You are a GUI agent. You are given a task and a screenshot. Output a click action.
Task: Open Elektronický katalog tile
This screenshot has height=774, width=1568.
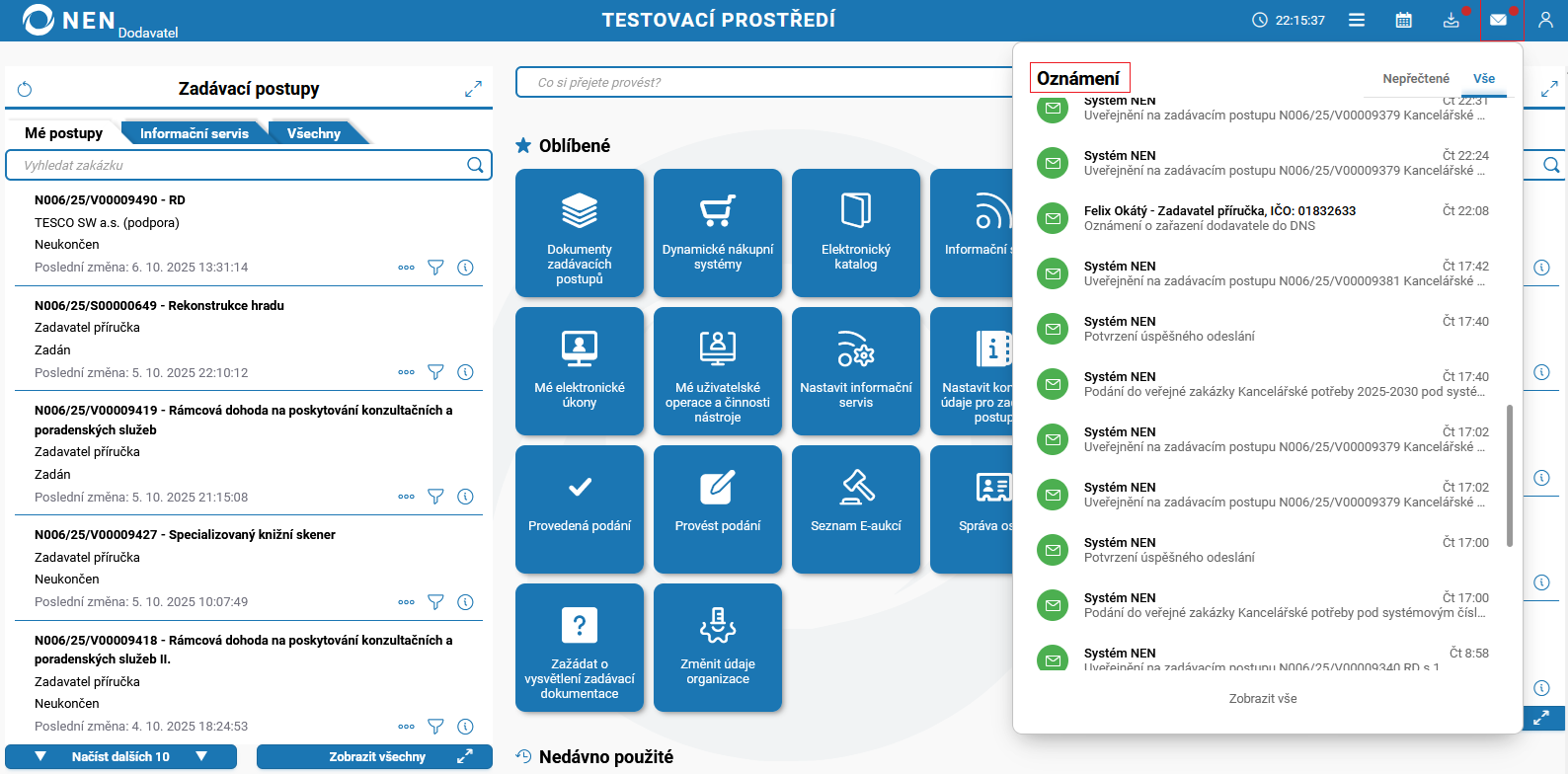[856, 233]
